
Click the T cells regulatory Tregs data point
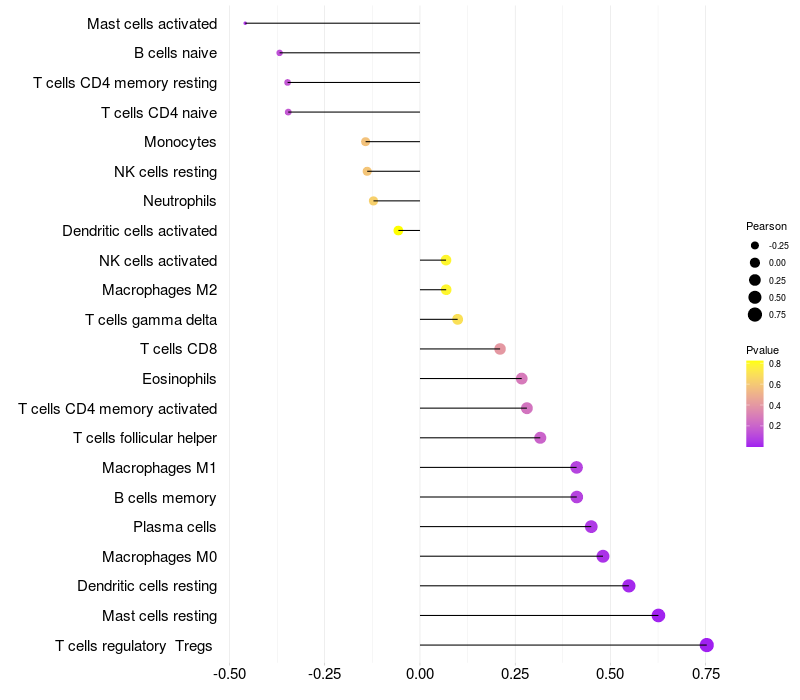(x=706, y=645)
